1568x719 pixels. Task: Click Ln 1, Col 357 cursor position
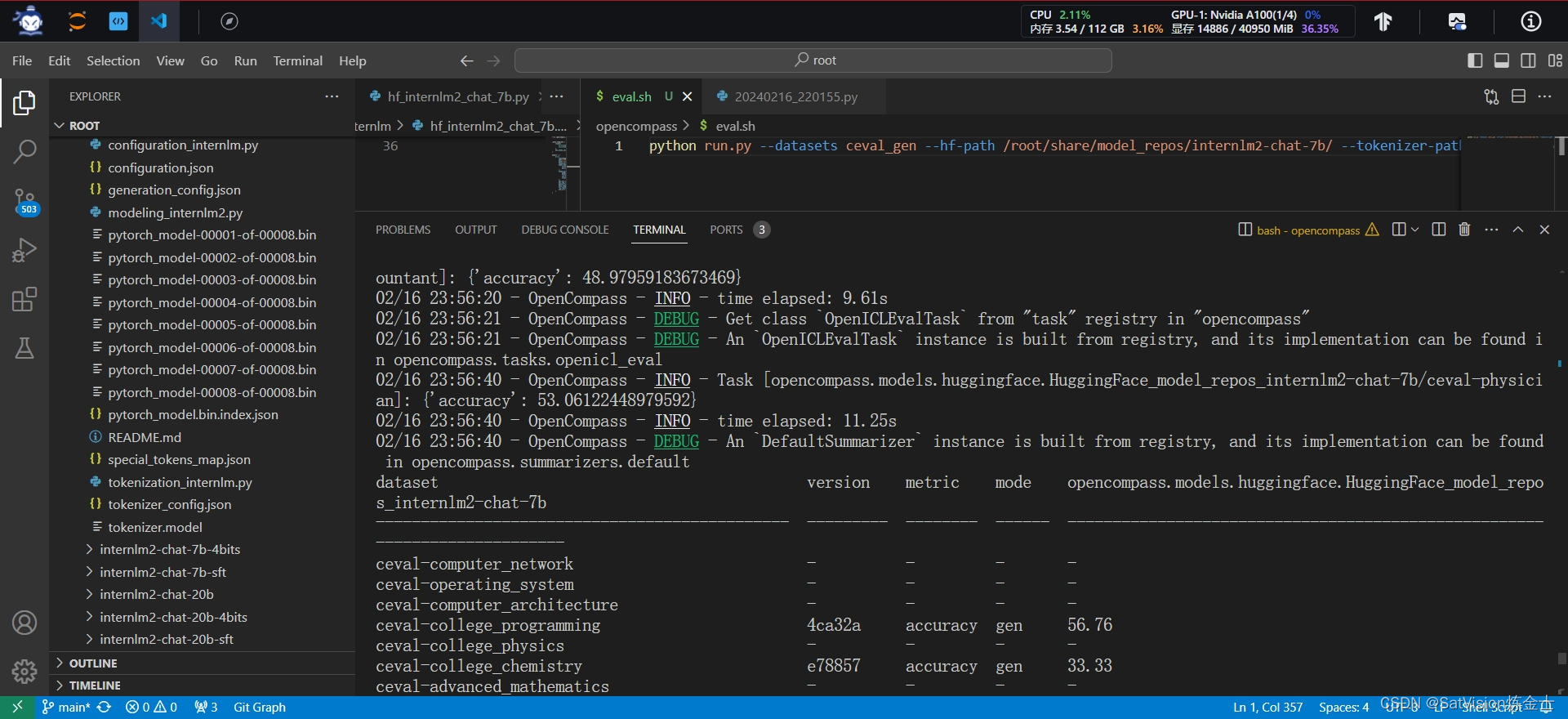pos(1267,708)
